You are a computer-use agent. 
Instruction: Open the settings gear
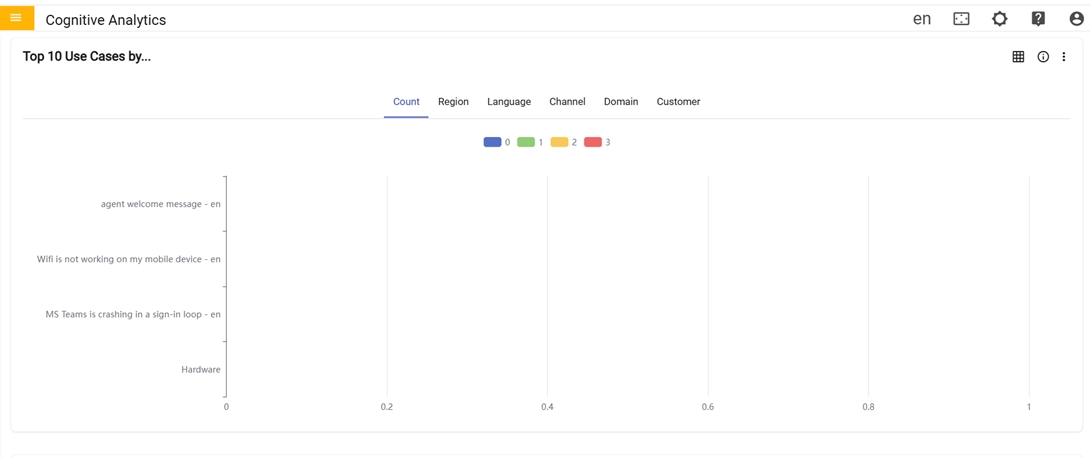(x=999, y=19)
